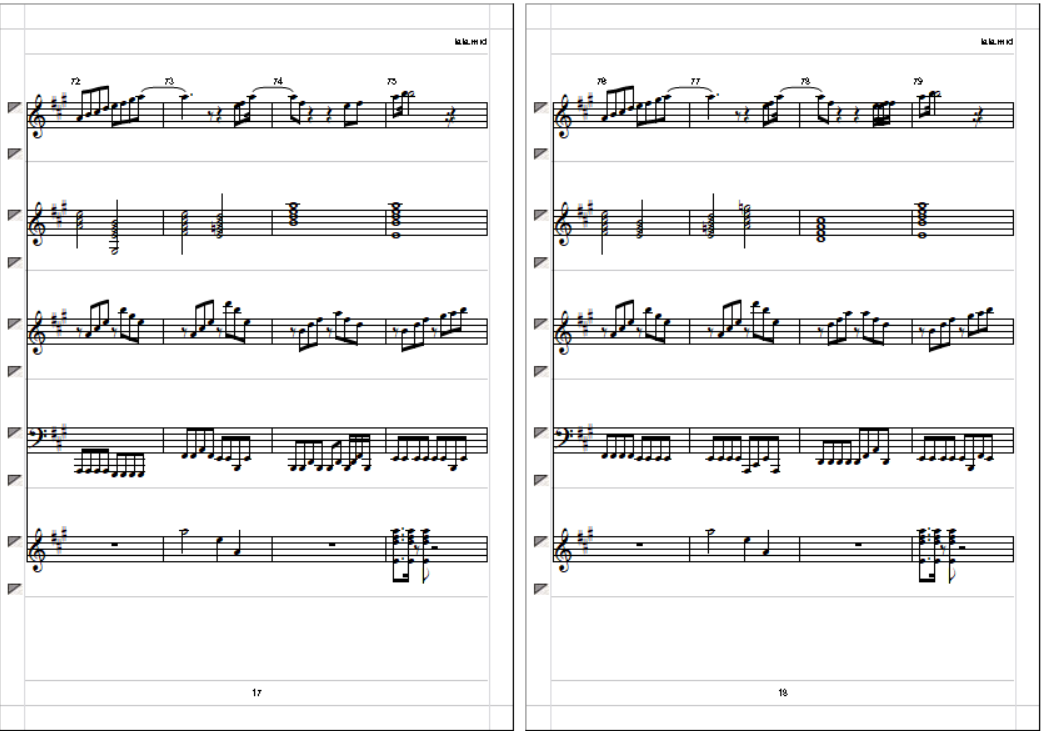Click the triangle marker below page 17's bottom staff

point(15,588)
